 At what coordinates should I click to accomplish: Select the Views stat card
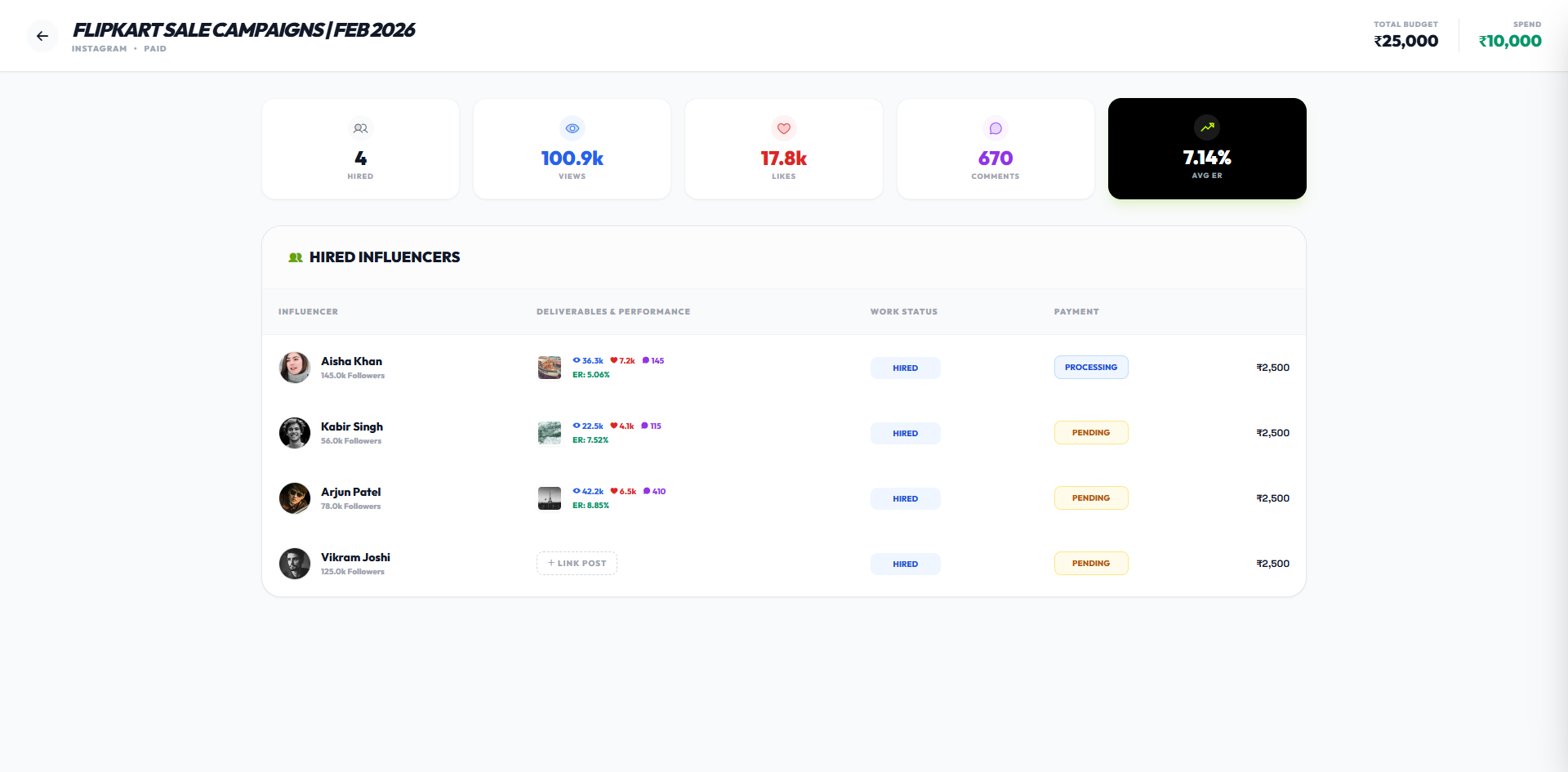[572, 148]
